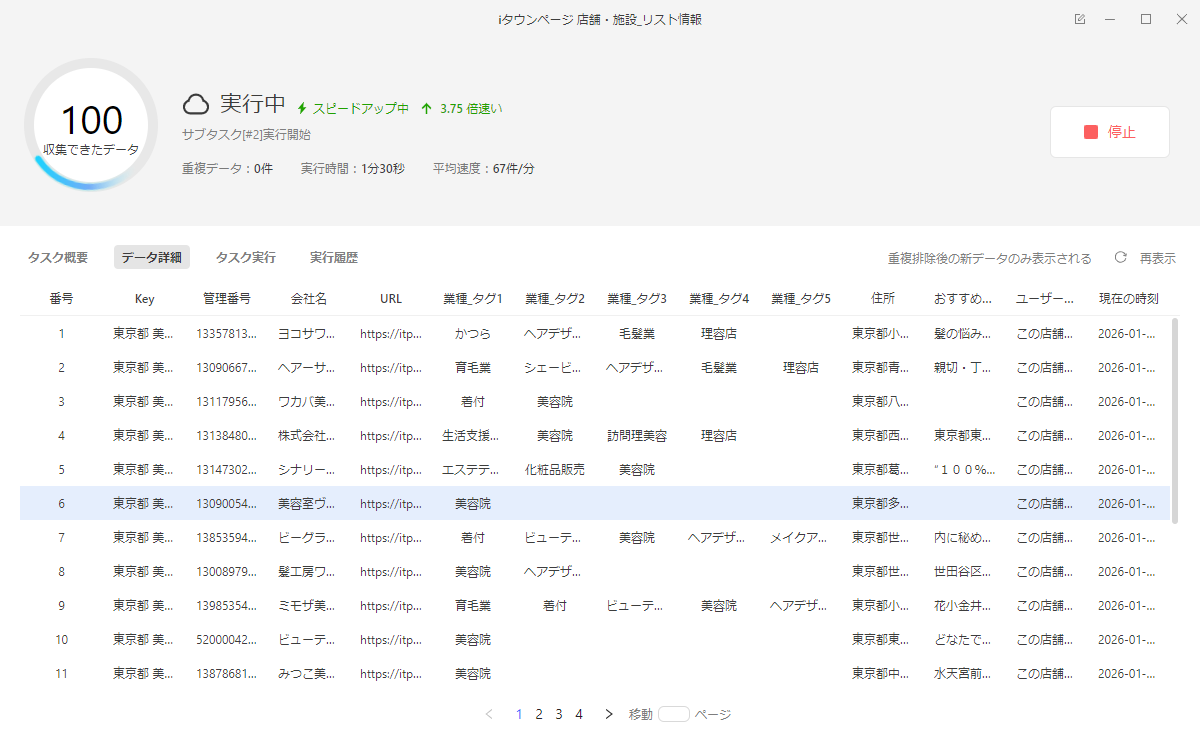Viewport: 1200px width, 734px height.
Task: Click the edit icon in title bar
Action: coord(1080,19)
